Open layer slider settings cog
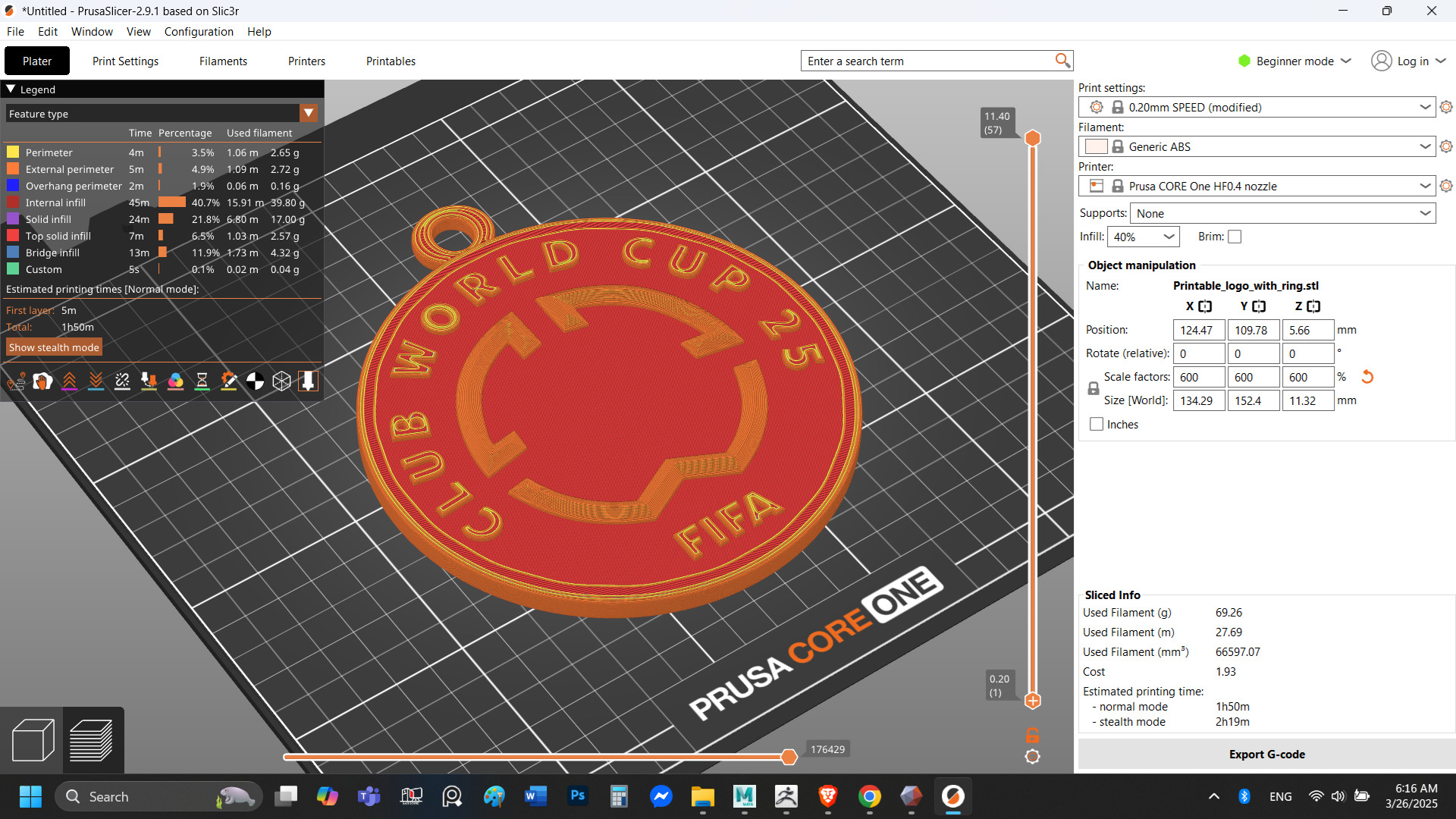The image size is (1456, 819). [x=1032, y=756]
